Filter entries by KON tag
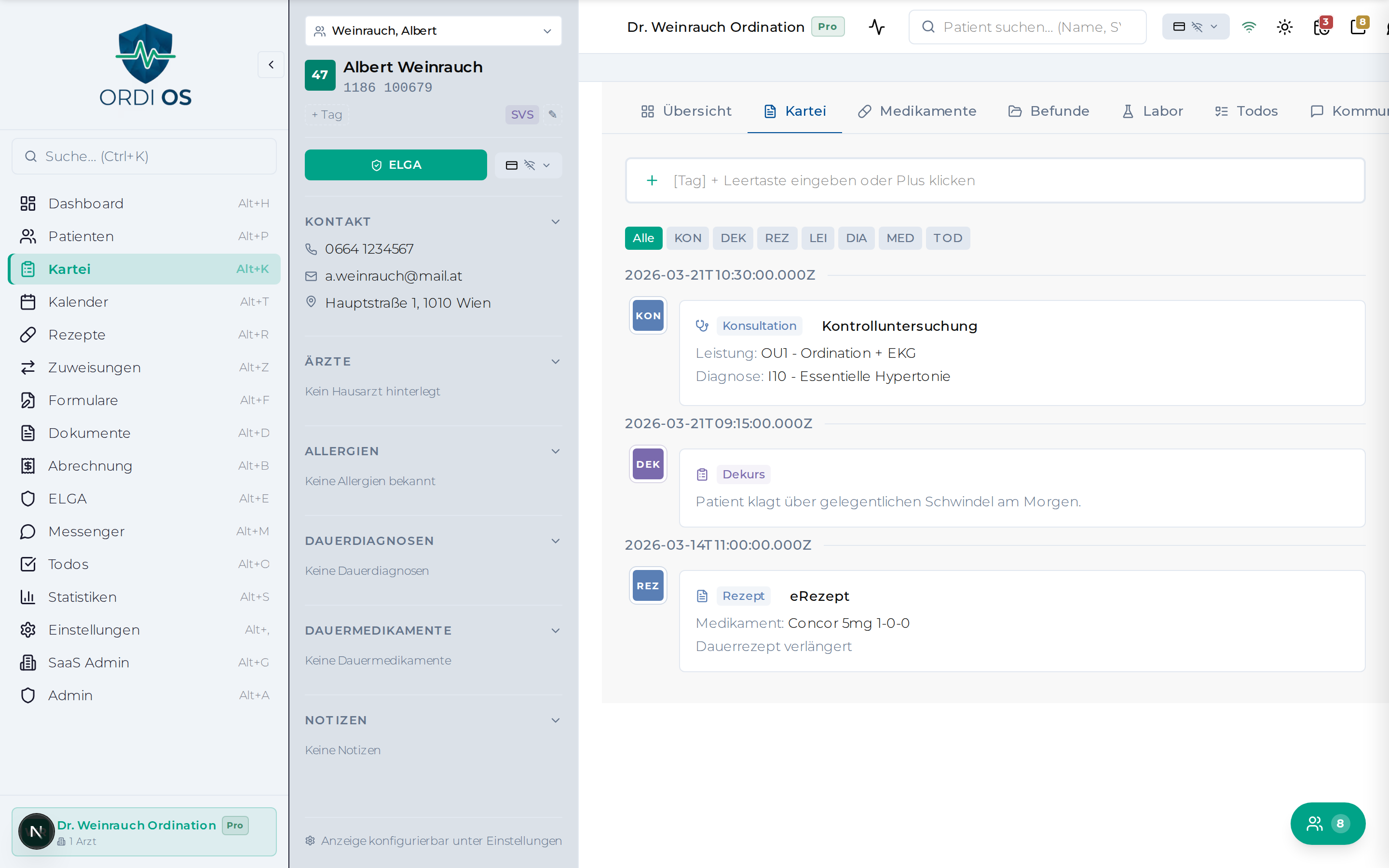1389x868 pixels. point(688,238)
